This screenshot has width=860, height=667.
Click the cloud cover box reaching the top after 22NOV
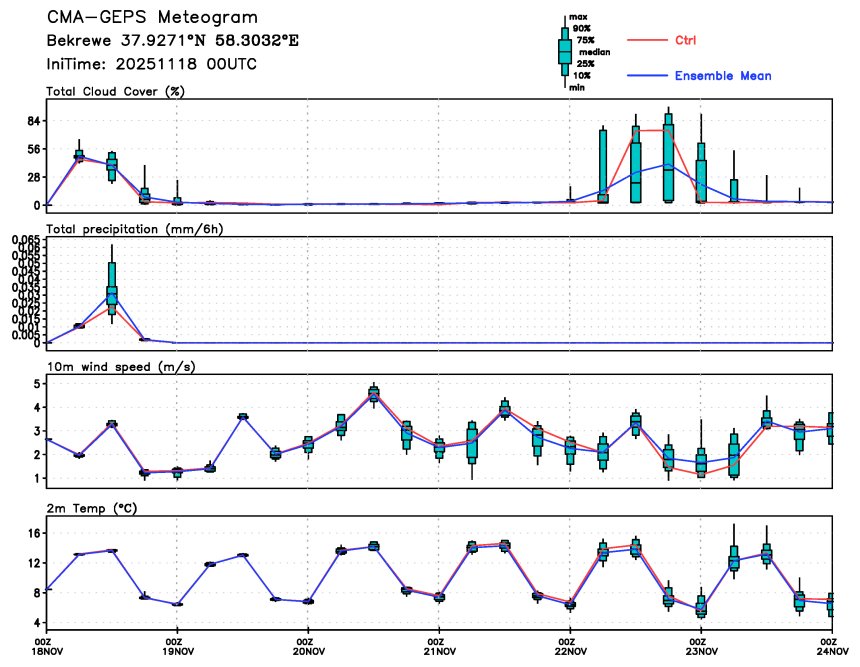pyautogui.click(x=669, y=157)
